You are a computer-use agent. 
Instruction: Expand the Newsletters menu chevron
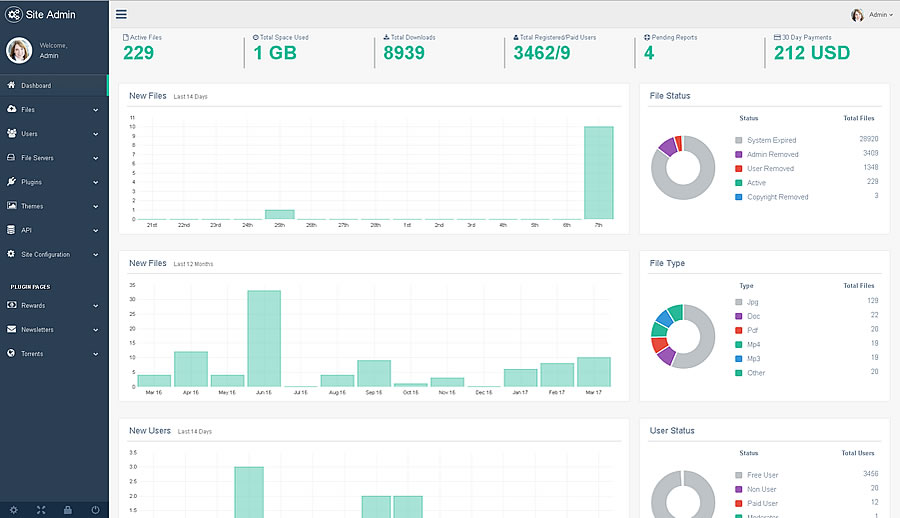click(96, 330)
